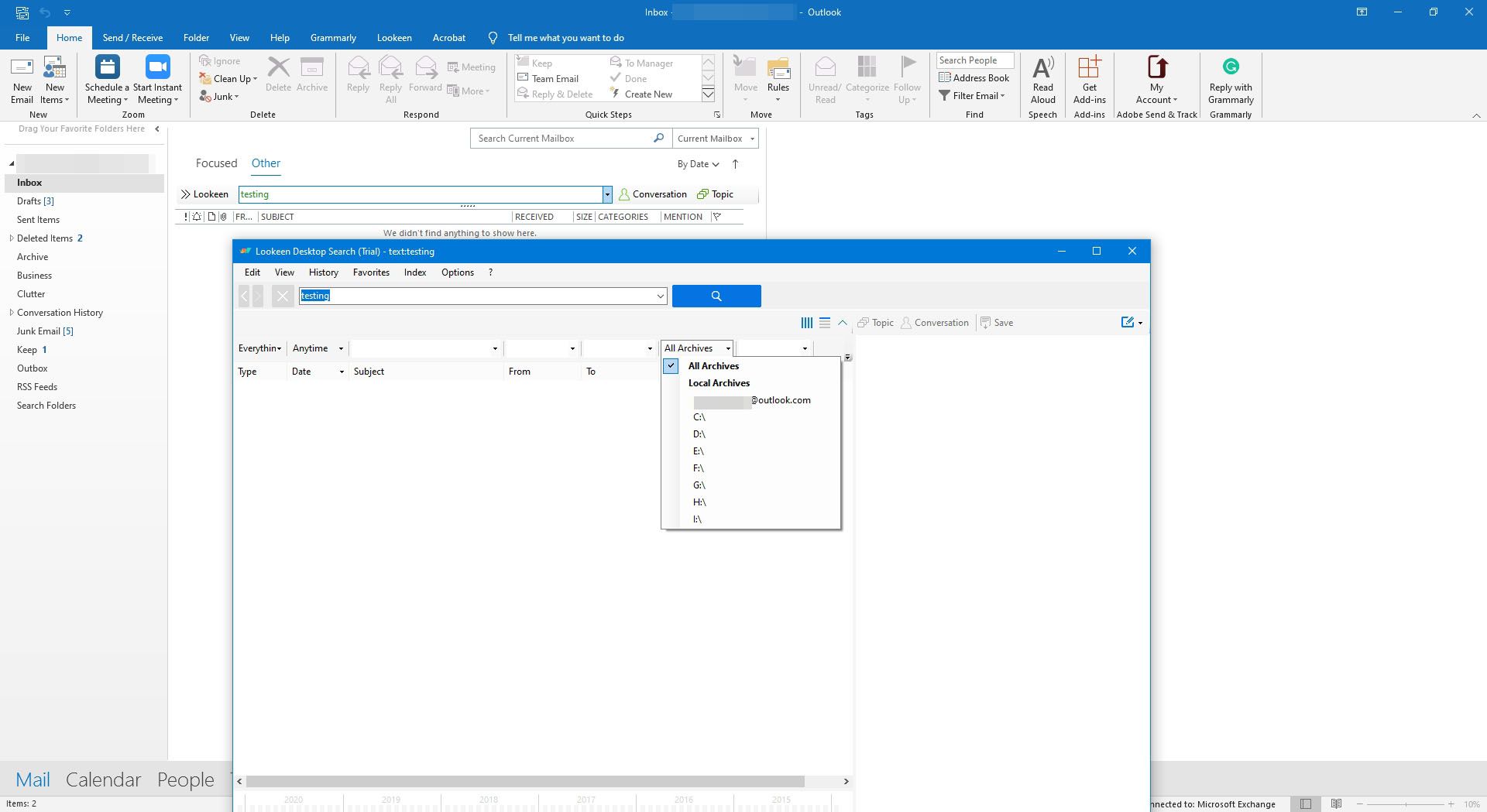Select the outlook.com archive entry
This screenshot has width=1487, height=812.
coord(752,400)
